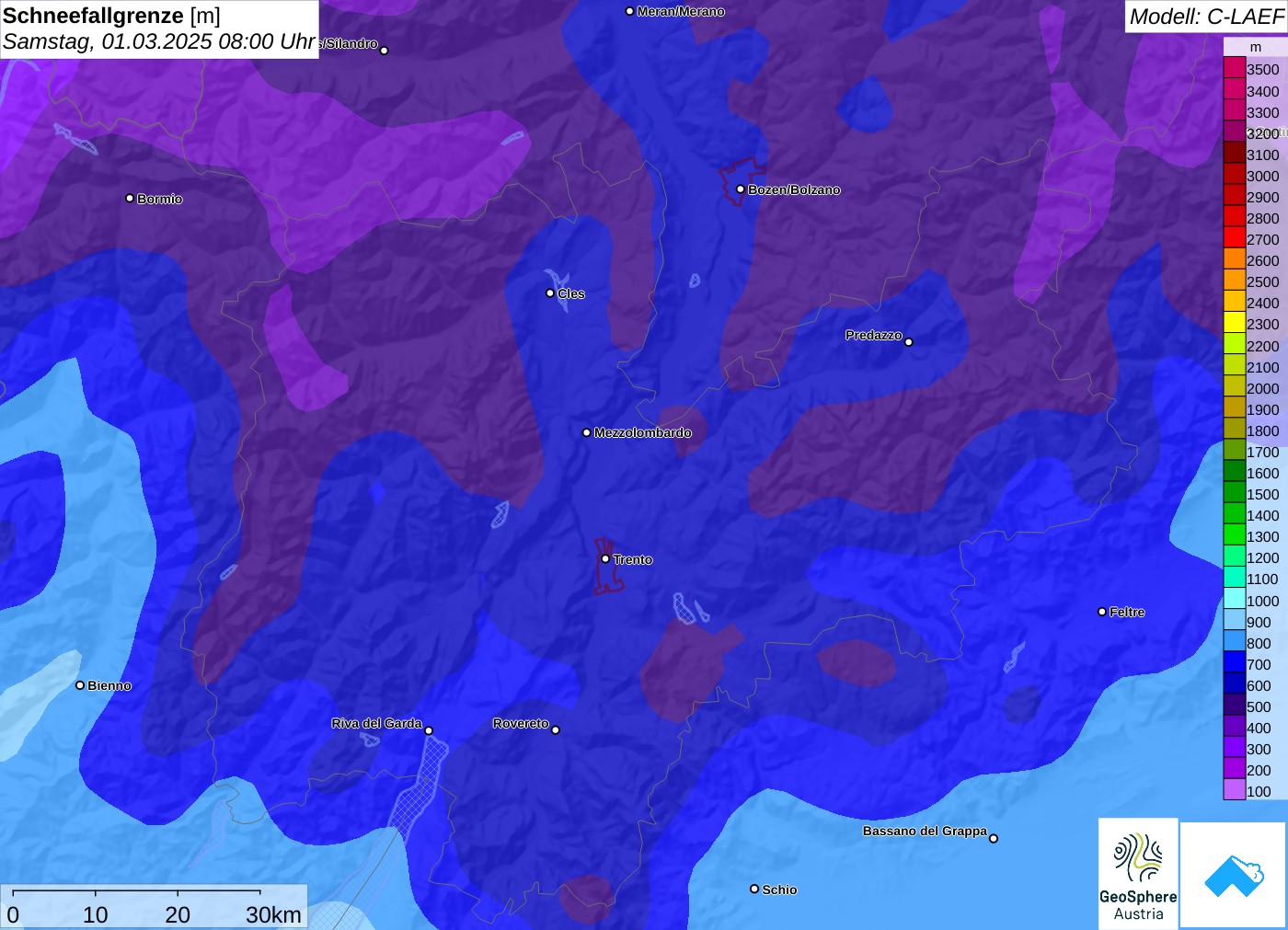The width and height of the screenshot is (1288, 930).
Task: Select the Riva del Garda marker
Action: [x=429, y=731]
